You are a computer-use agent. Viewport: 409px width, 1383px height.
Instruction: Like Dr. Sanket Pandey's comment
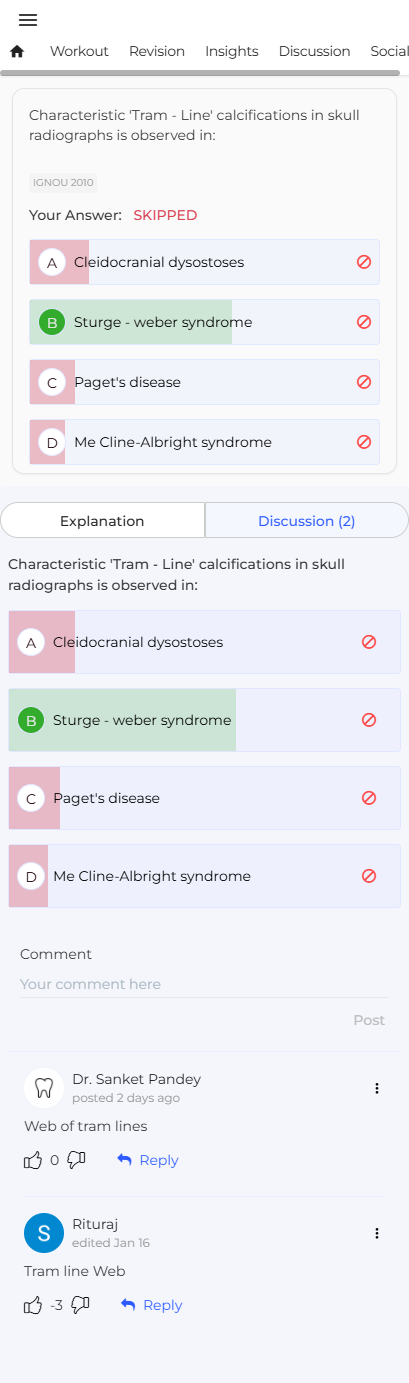(x=33, y=1160)
